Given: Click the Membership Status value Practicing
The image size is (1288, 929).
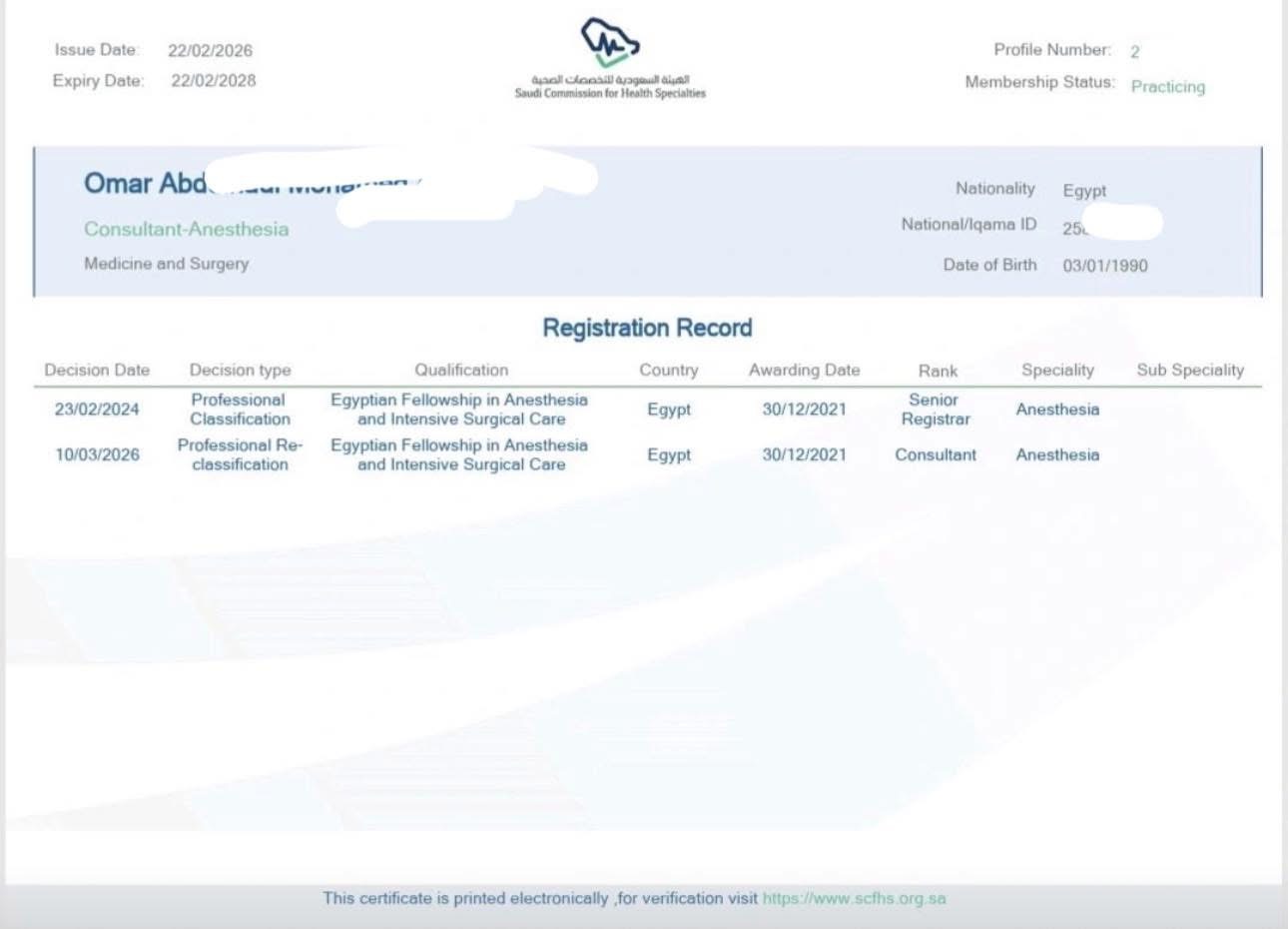Looking at the screenshot, I should pos(1167,87).
